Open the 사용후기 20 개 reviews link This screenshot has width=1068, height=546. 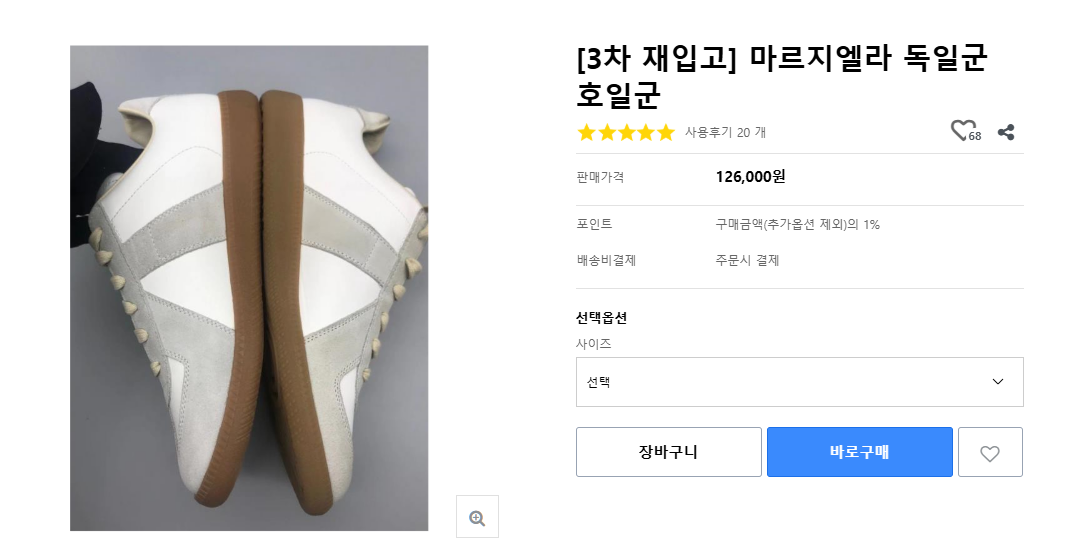(725, 132)
